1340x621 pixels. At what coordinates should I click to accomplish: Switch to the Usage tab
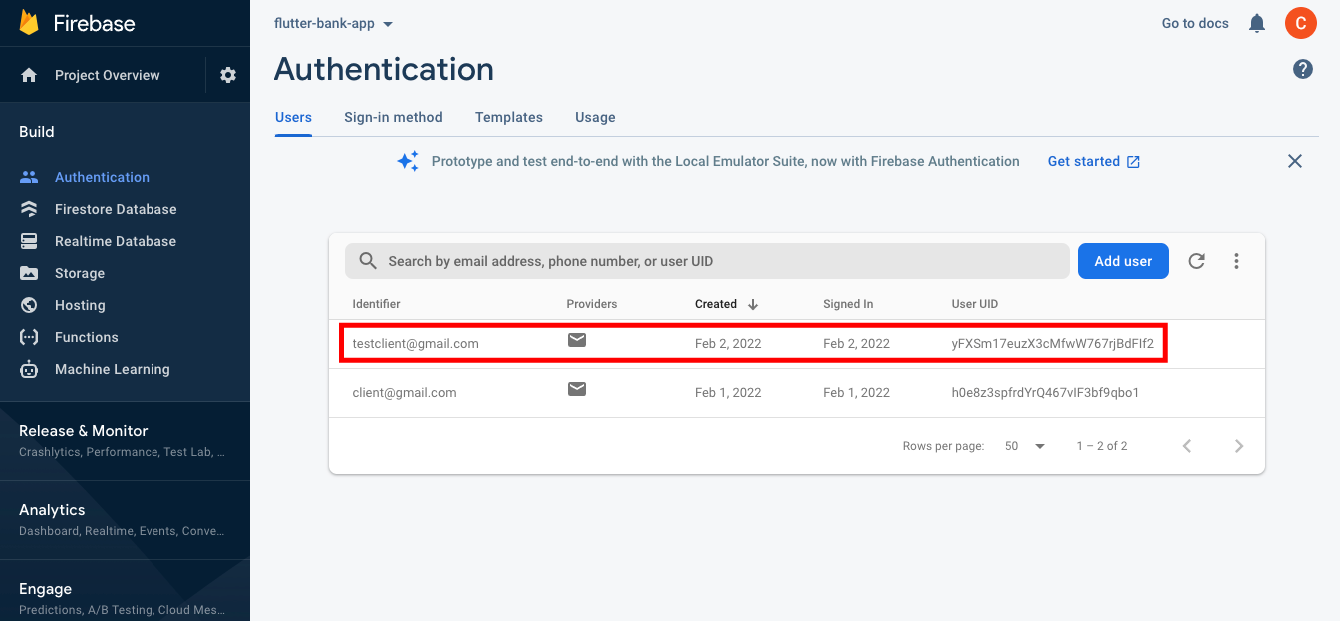pos(595,117)
